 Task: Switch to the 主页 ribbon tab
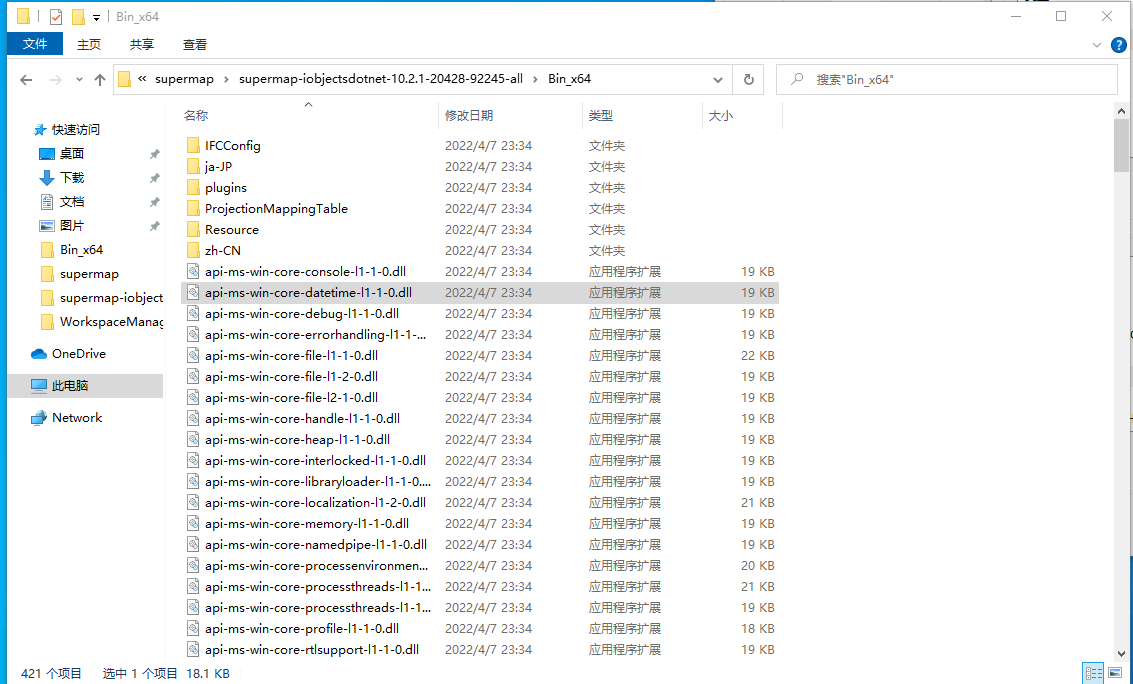point(89,44)
